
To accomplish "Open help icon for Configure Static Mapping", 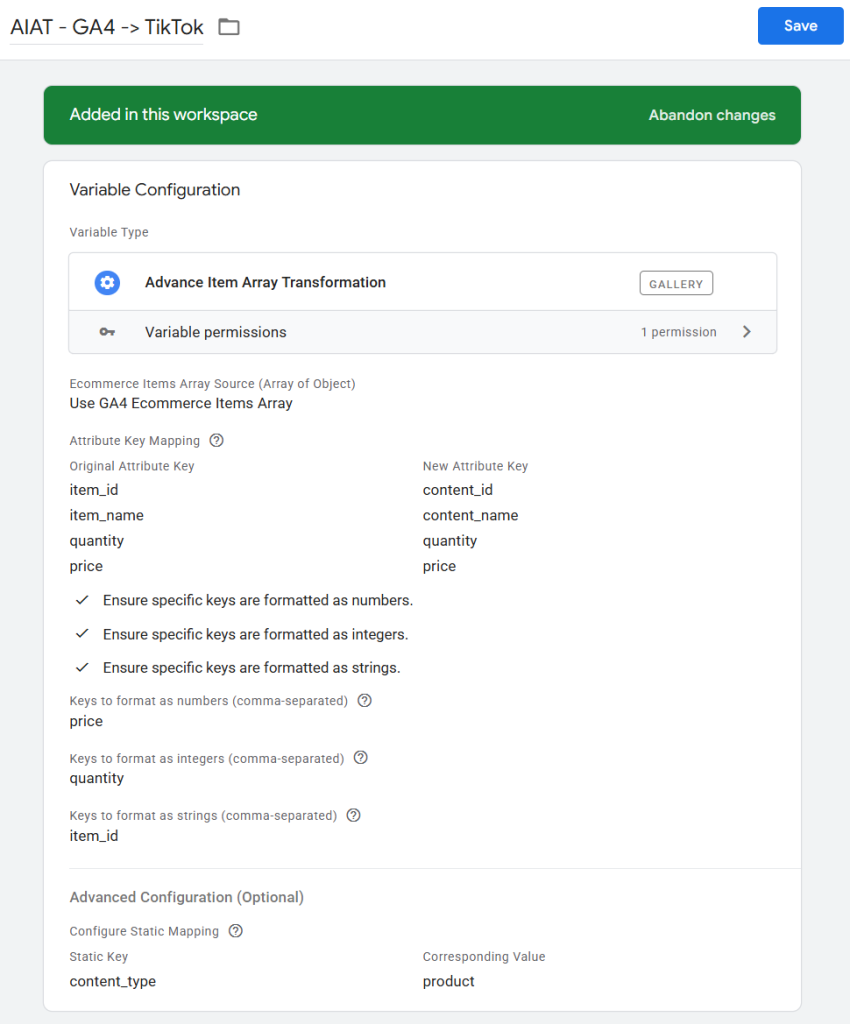I will tap(236, 931).
